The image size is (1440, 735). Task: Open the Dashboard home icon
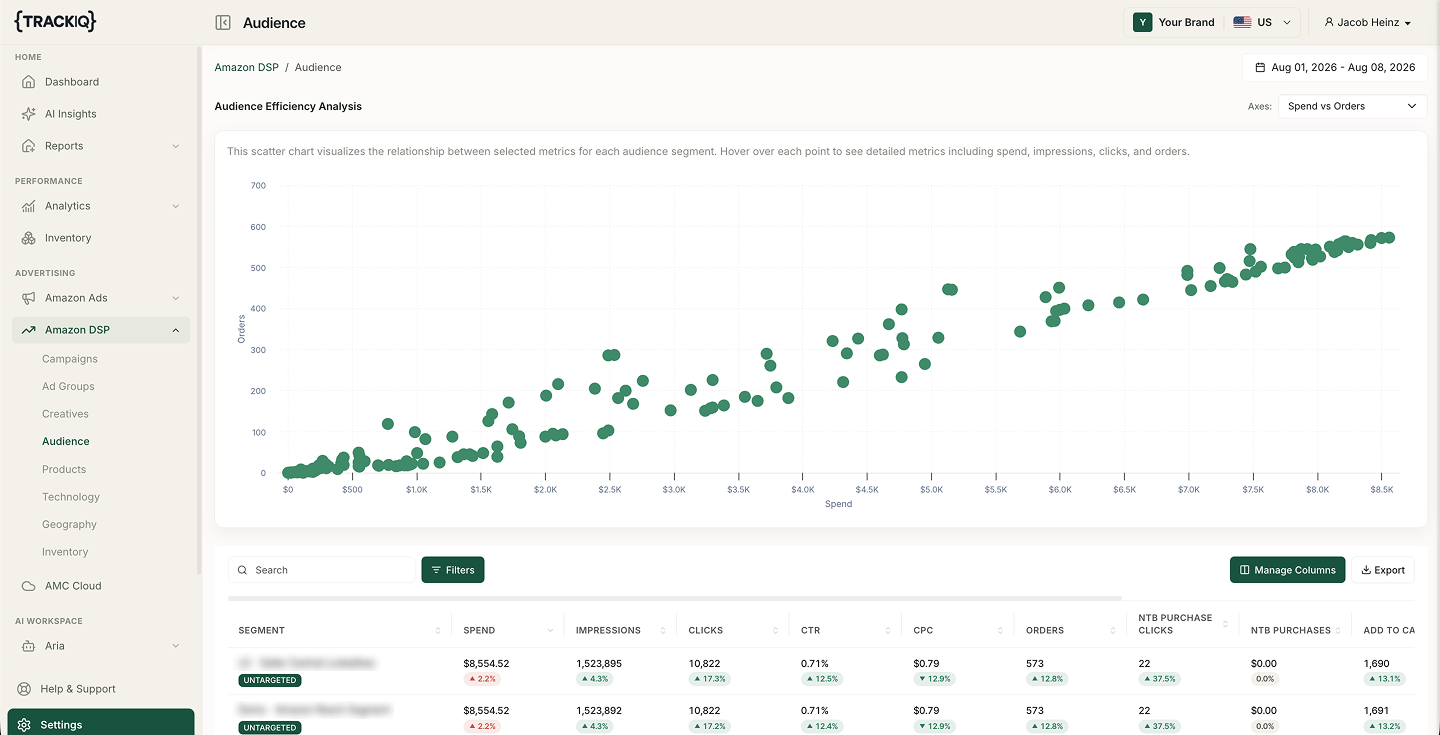tap(29, 82)
